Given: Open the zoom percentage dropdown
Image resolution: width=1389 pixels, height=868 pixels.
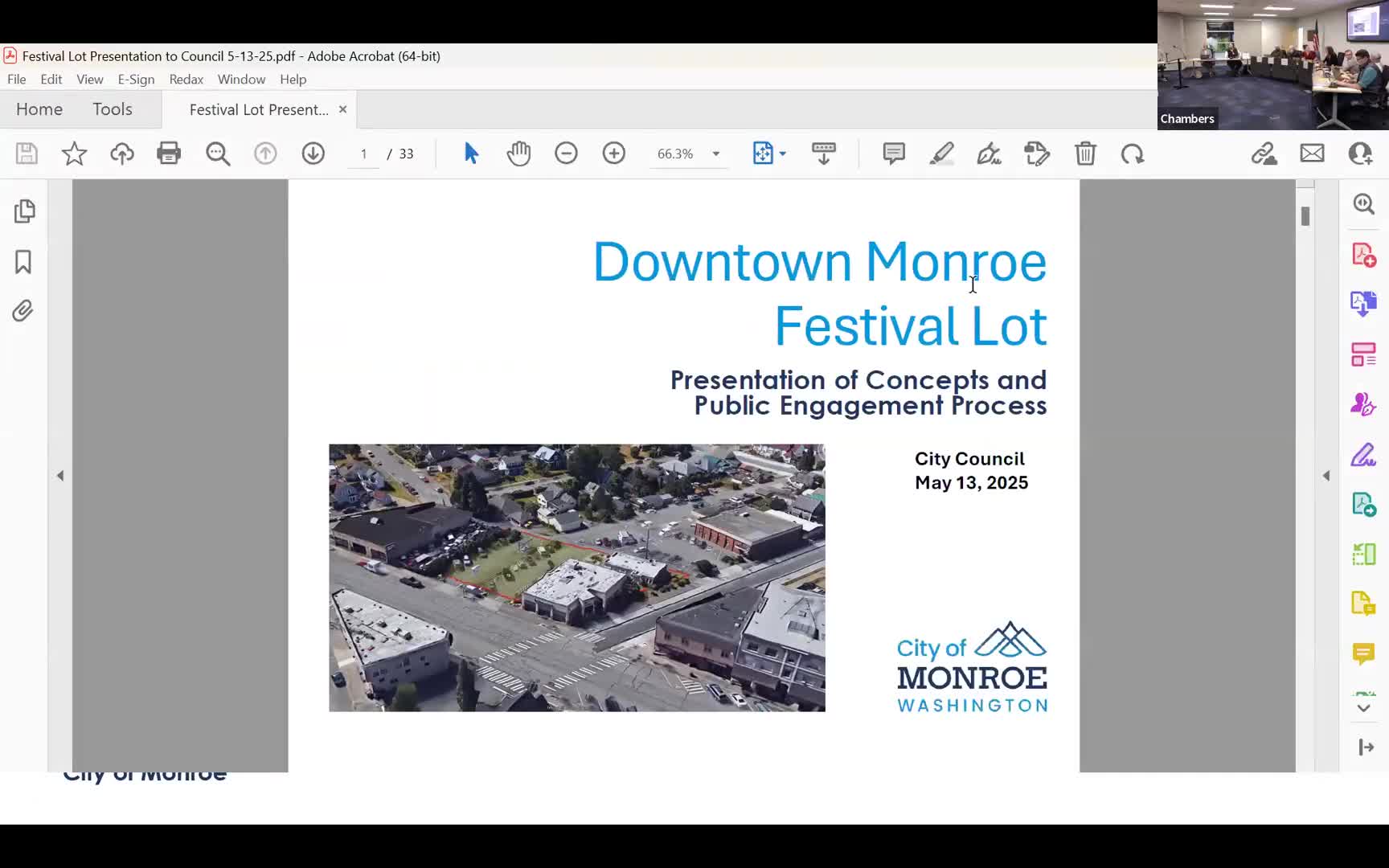Looking at the screenshot, I should click(x=714, y=154).
